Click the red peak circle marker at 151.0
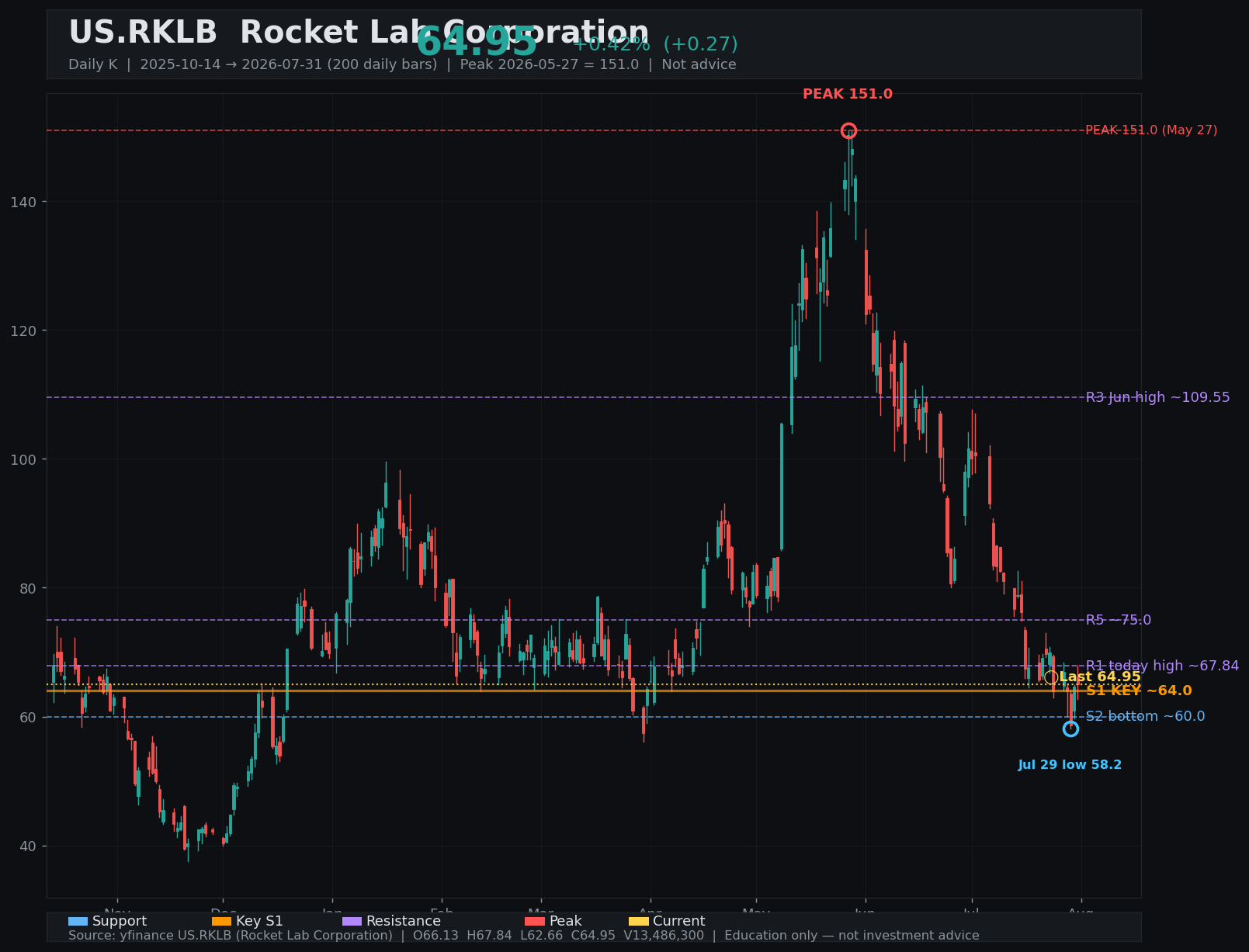Image resolution: width=1249 pixels, height=952 pixels. click(x=848, y=130)
